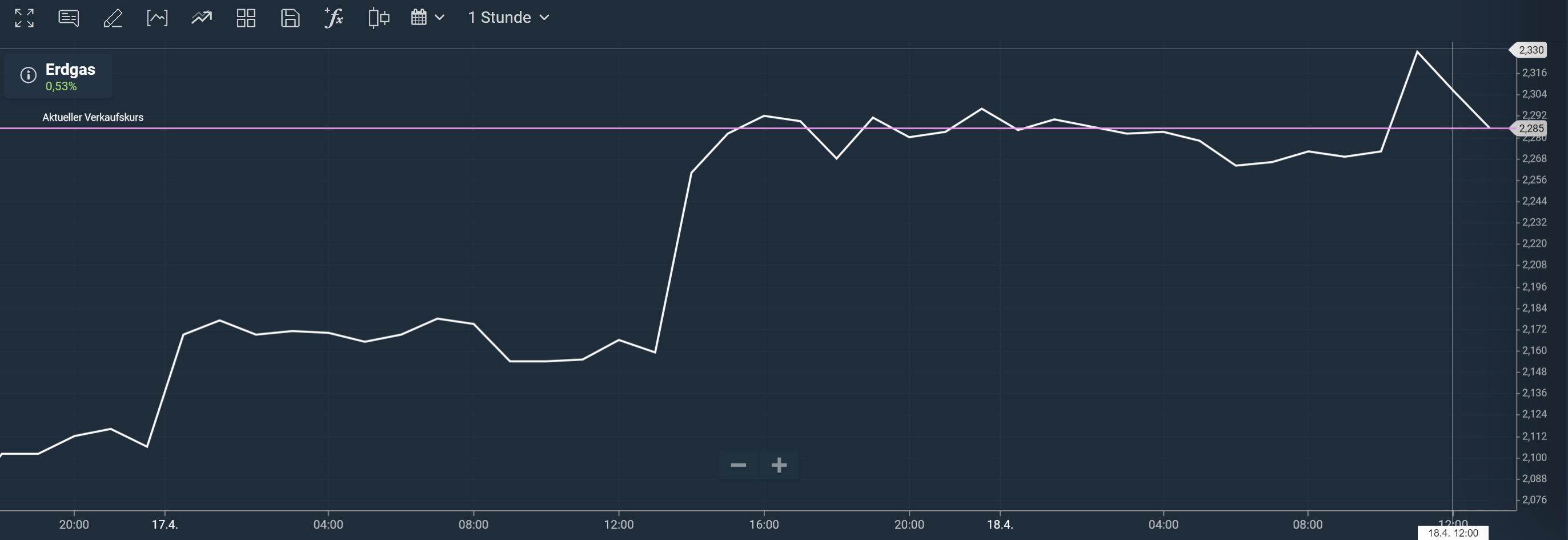Save chart with the floppy disk icon
This screenshot has height=540, width=1568.
pyautogui.click(x=290, y=18)
